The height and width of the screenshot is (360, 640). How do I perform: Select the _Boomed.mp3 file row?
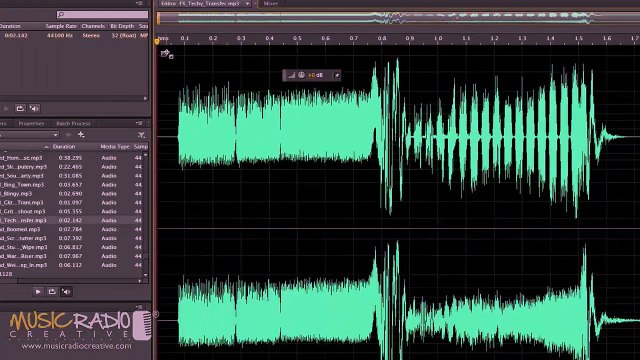pyautogui.click(x=71, y=229)
